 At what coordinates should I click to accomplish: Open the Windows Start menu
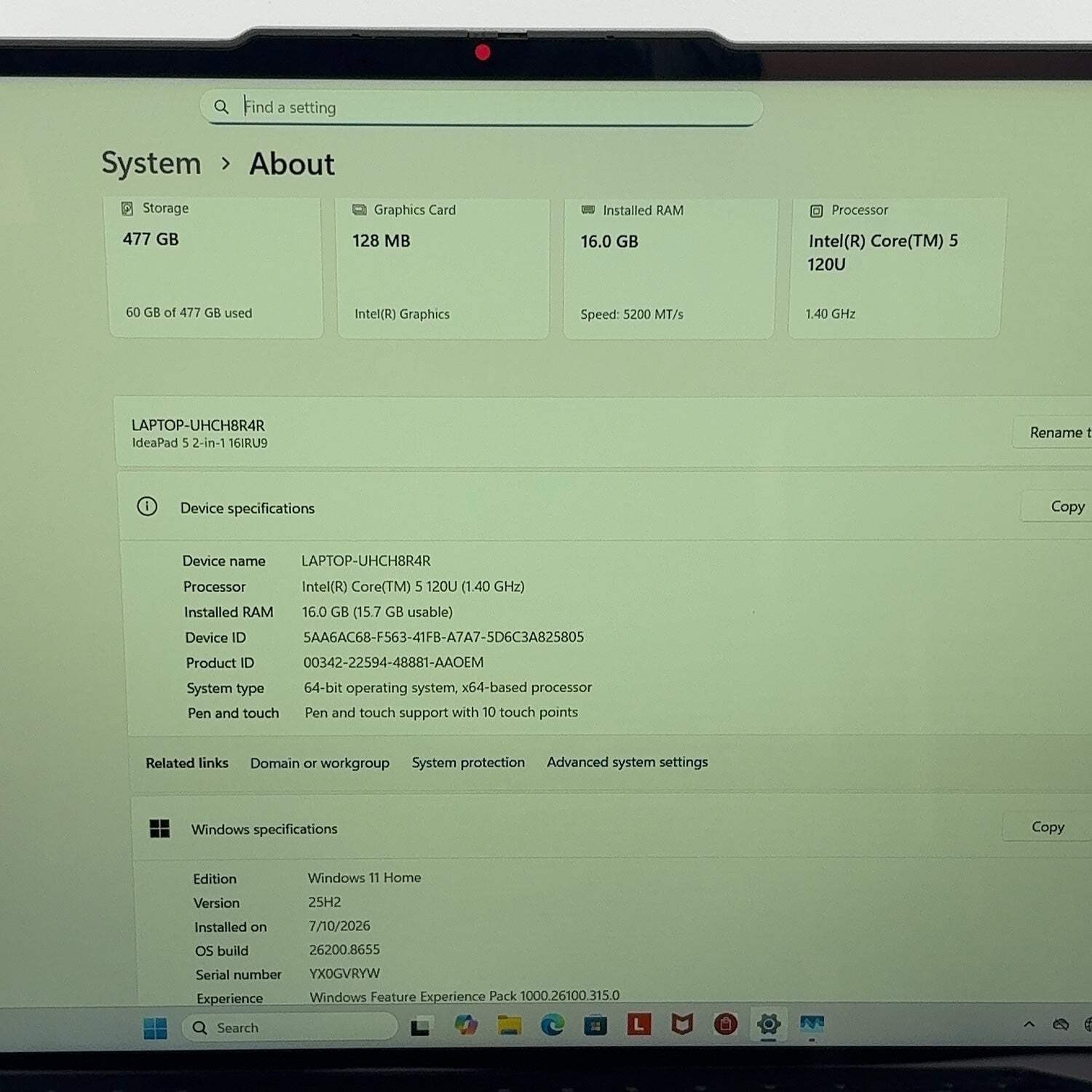click(155, 1028)
